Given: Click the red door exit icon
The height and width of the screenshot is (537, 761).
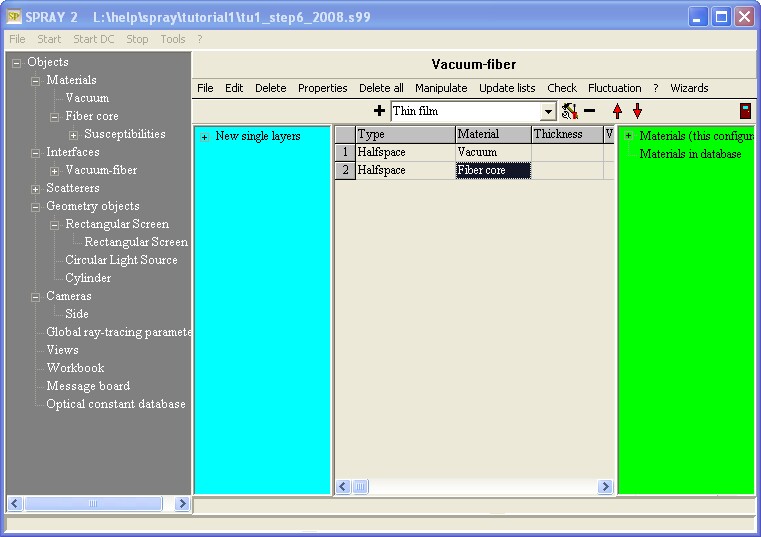Looking at the screenshot, I should point(745,111).
